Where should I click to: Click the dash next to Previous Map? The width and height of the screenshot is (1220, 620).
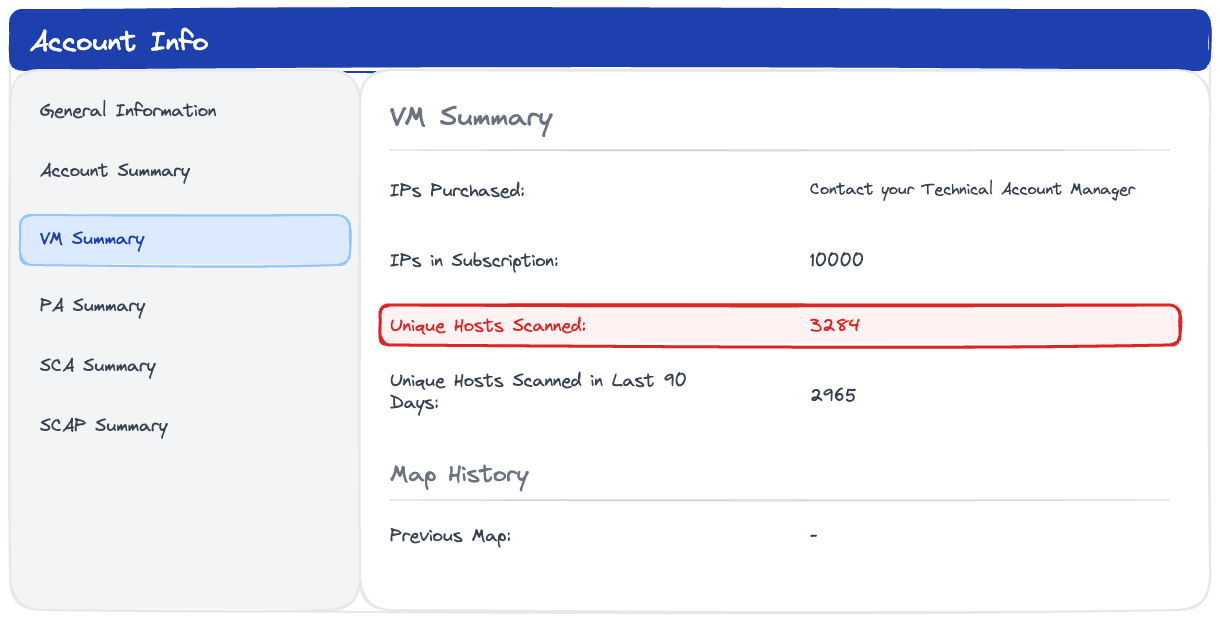pyautogui.click(x=813, y=536)
